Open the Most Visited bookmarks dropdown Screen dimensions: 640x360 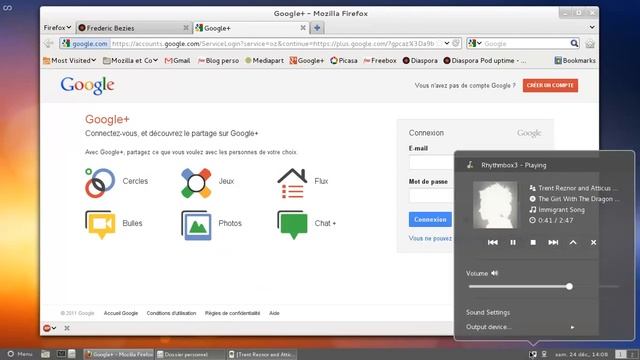point(69,60)
